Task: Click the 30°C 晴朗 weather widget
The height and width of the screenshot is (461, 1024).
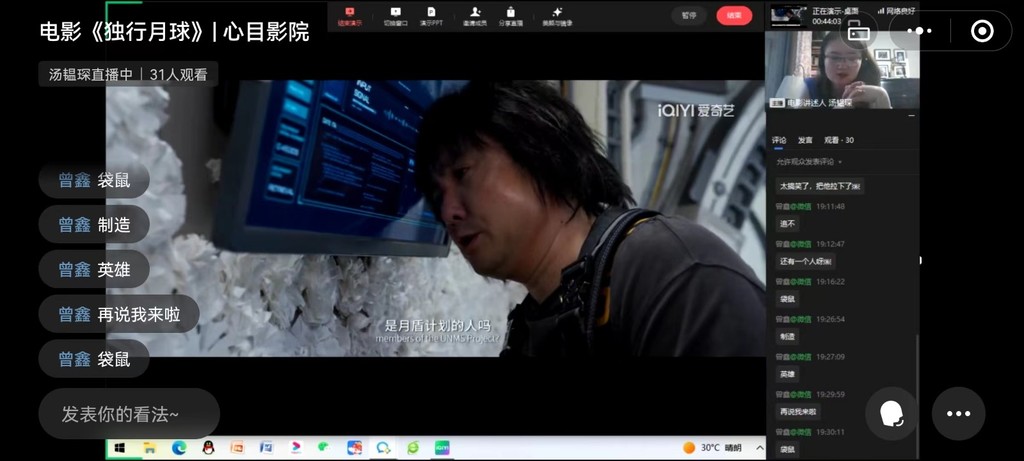Action: click(712, 448)
